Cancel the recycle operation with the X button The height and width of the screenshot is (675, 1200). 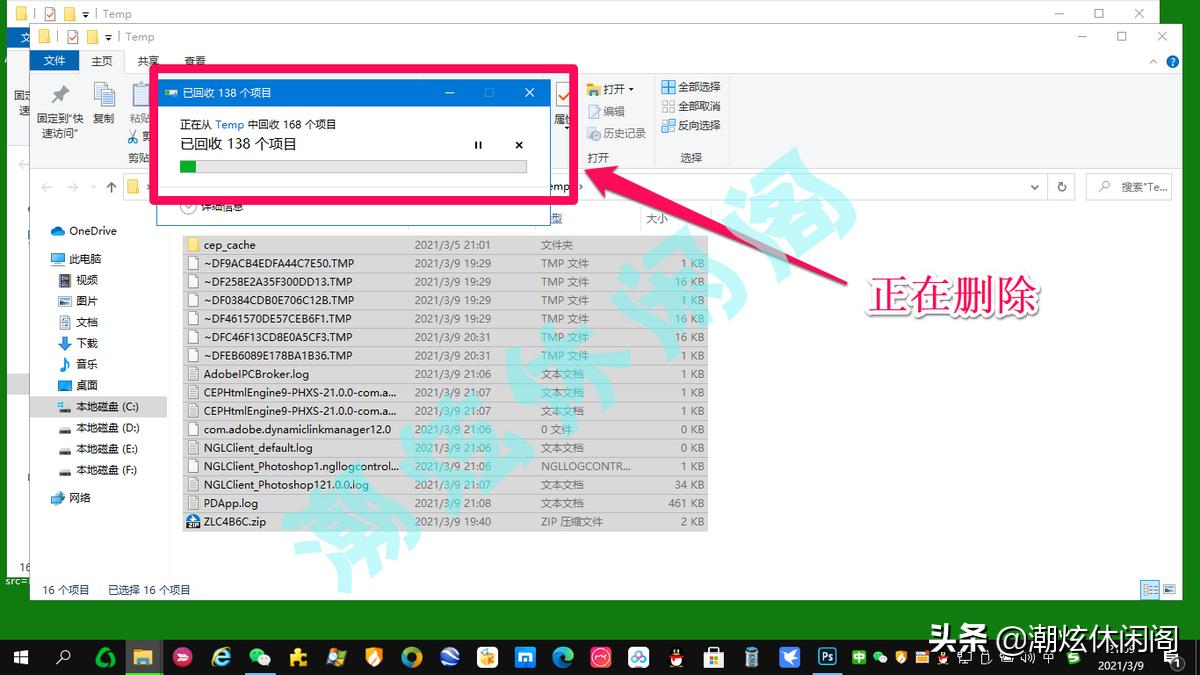click(x=518, y=144)
